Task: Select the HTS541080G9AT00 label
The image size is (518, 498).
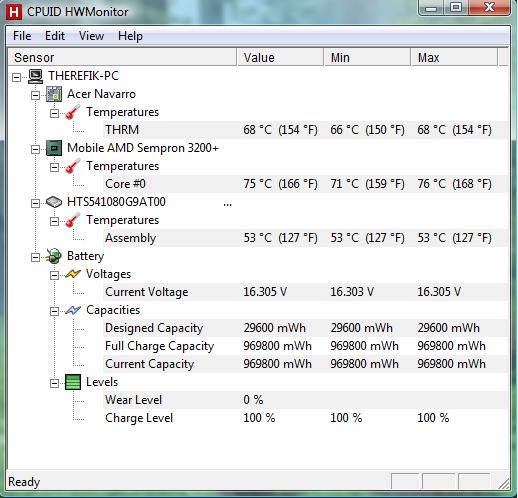Action: point(116,202)
